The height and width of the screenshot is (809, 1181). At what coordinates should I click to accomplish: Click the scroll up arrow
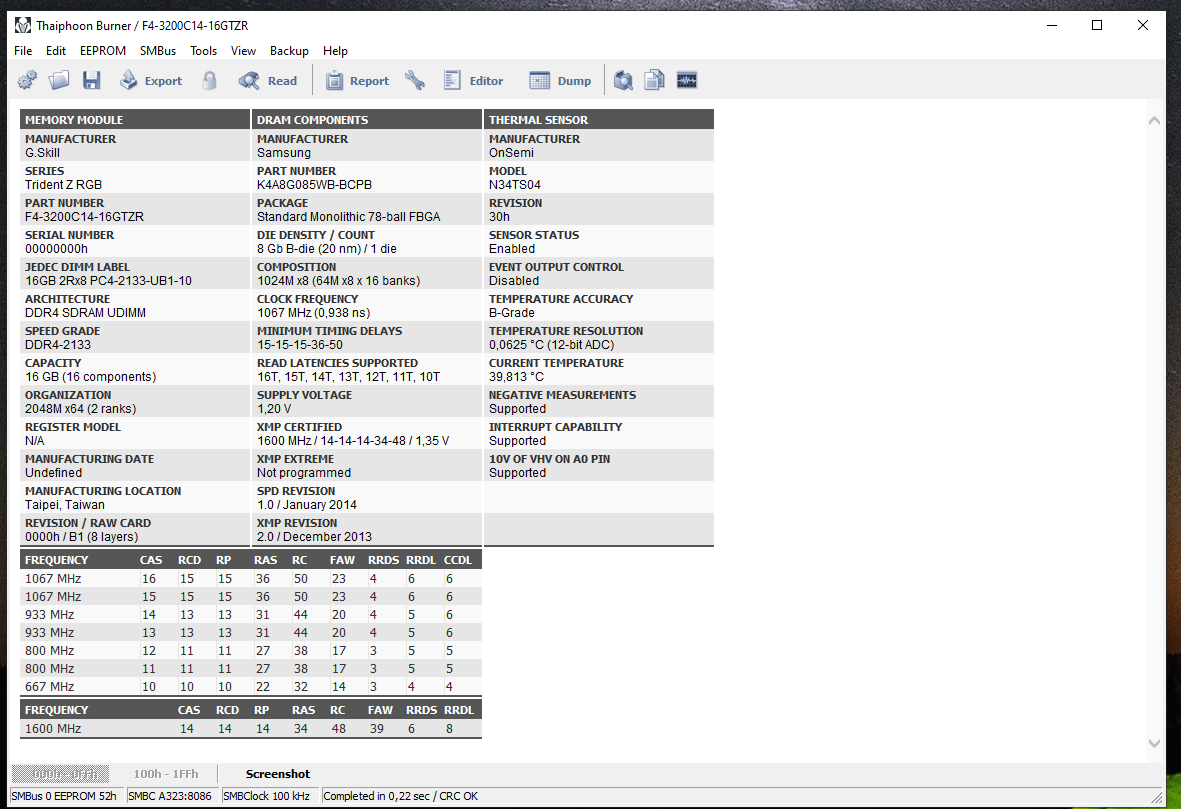1154,120
